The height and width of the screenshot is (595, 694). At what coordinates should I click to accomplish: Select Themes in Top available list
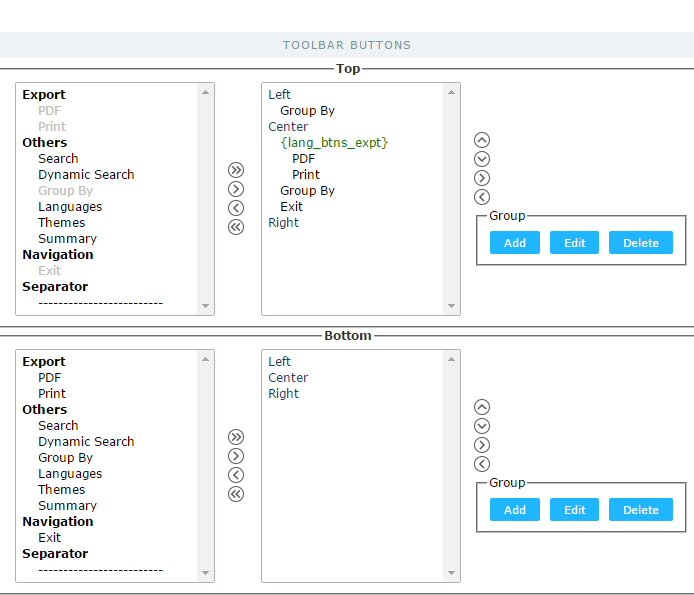coord(62,223)
